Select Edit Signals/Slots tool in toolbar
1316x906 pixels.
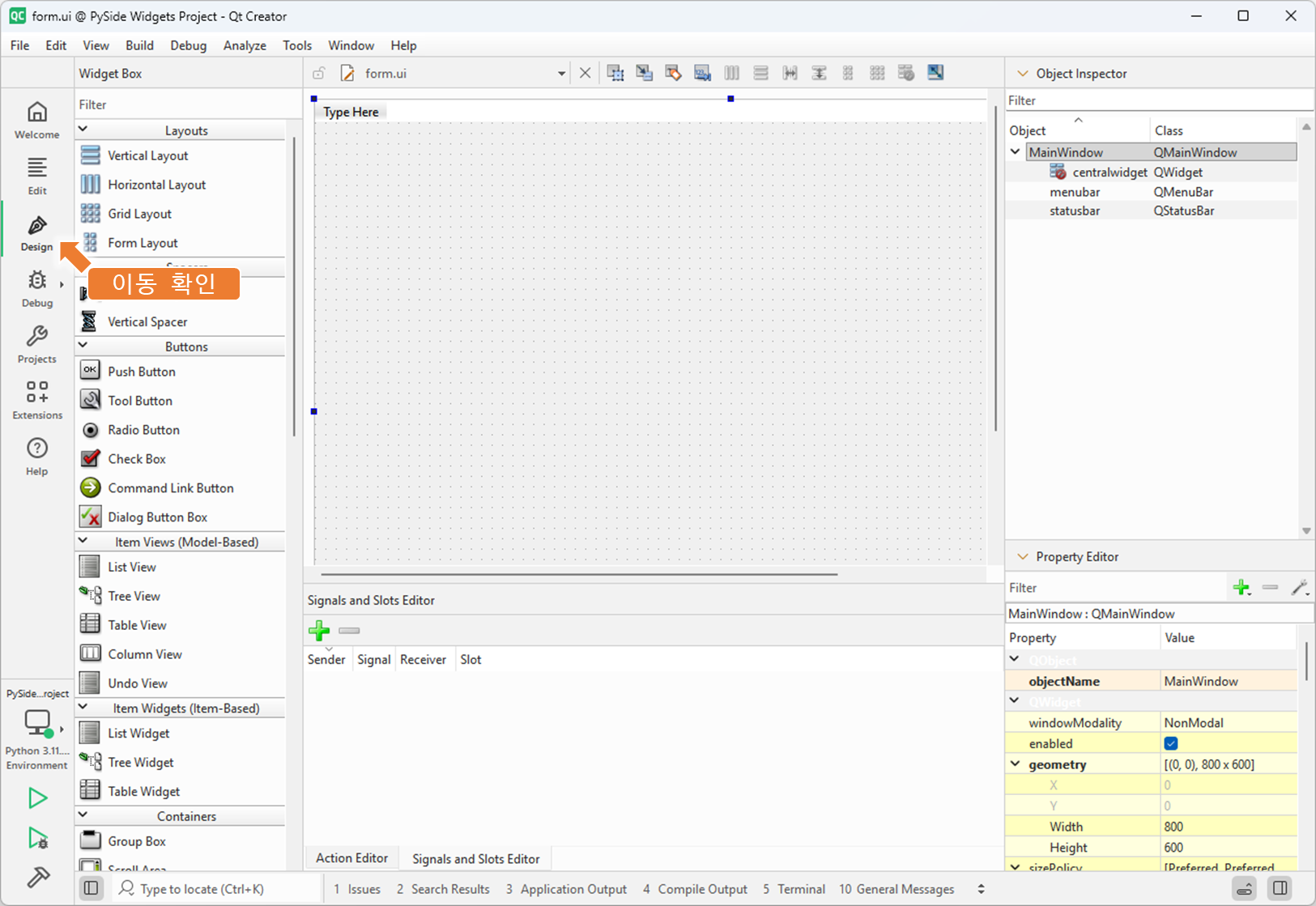(x=645, y=73)
